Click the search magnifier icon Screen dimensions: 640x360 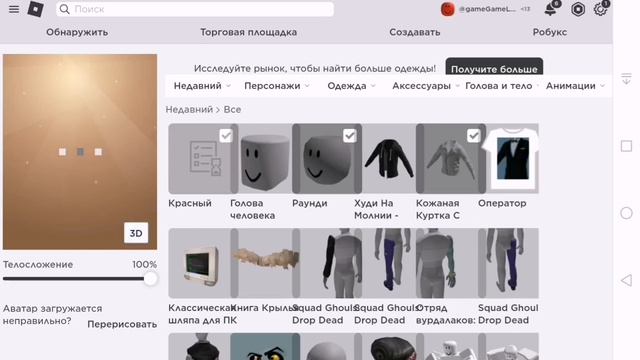point(64,9)
